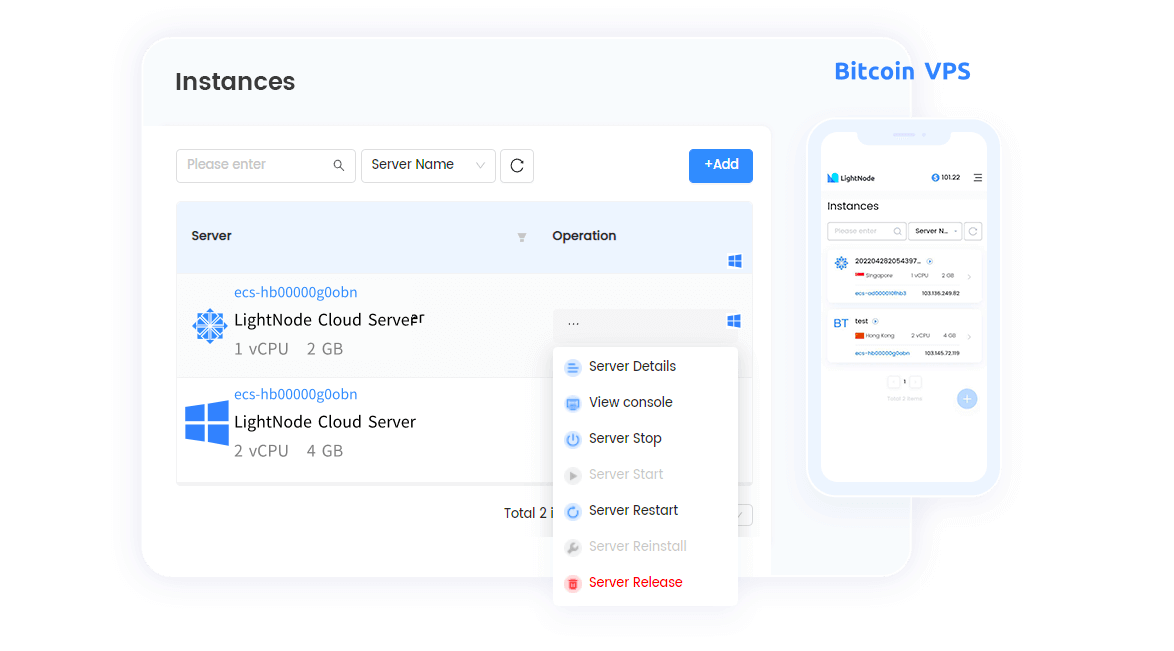Open the hamburger menu in the phone mockup
The image size is (1174, 651).
pyautogui.click(x=978, y=178)
